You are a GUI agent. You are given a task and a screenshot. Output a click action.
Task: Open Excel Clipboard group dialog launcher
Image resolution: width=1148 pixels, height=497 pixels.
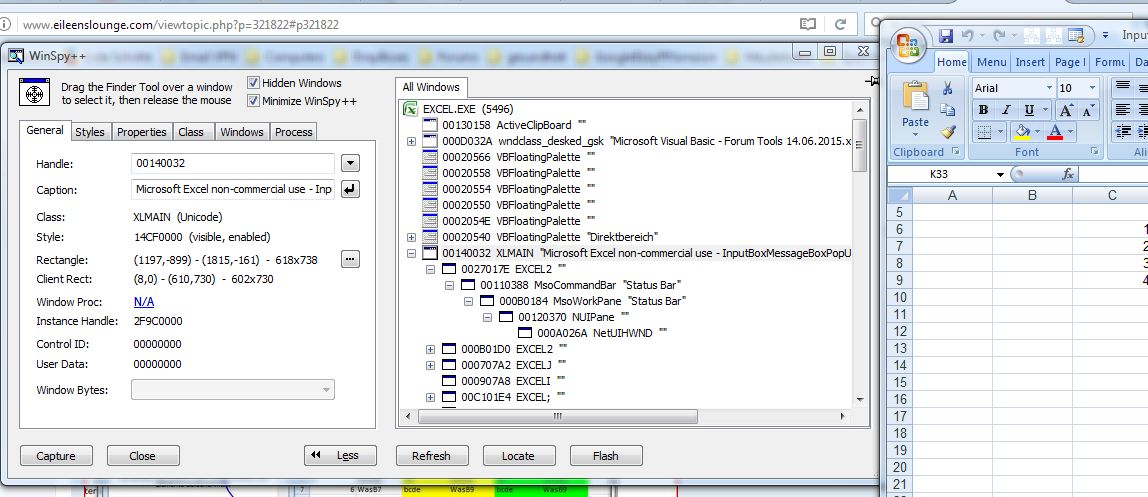click(x=955, y=152)
